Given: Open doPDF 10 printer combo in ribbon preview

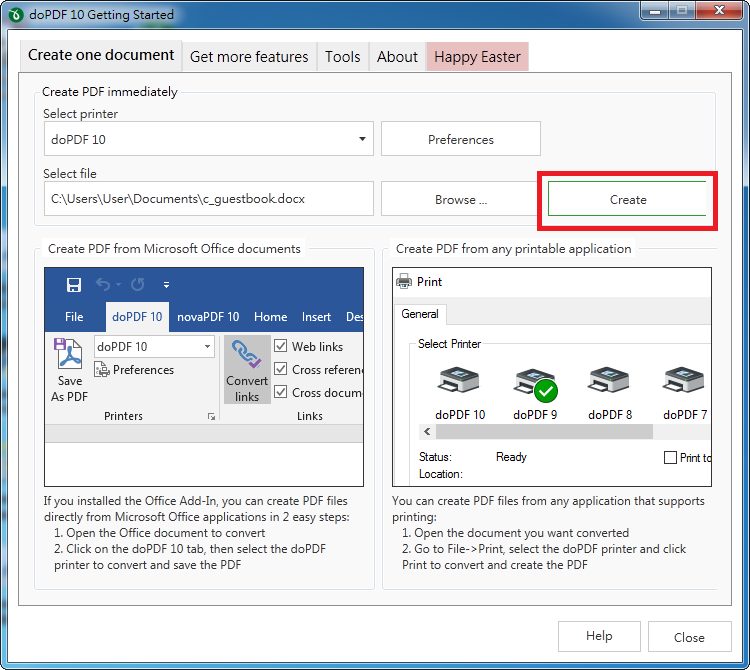Looking at the screenshot, I should click(207, 346).
